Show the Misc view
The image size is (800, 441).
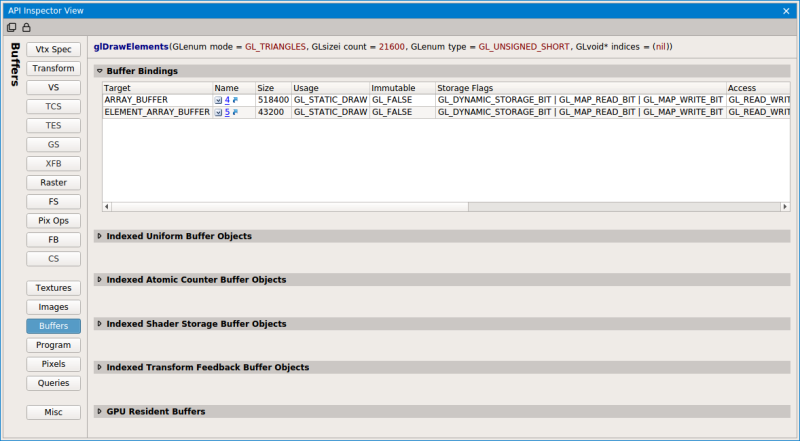(x=54, y=412)
